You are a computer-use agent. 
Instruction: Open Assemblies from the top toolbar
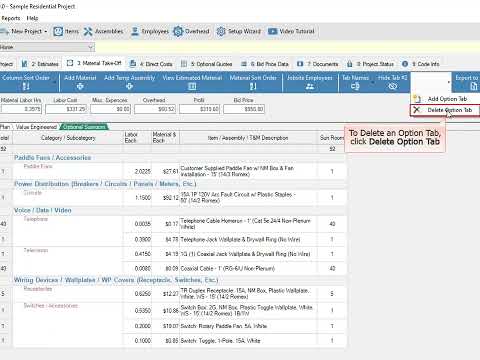point(103,31)
